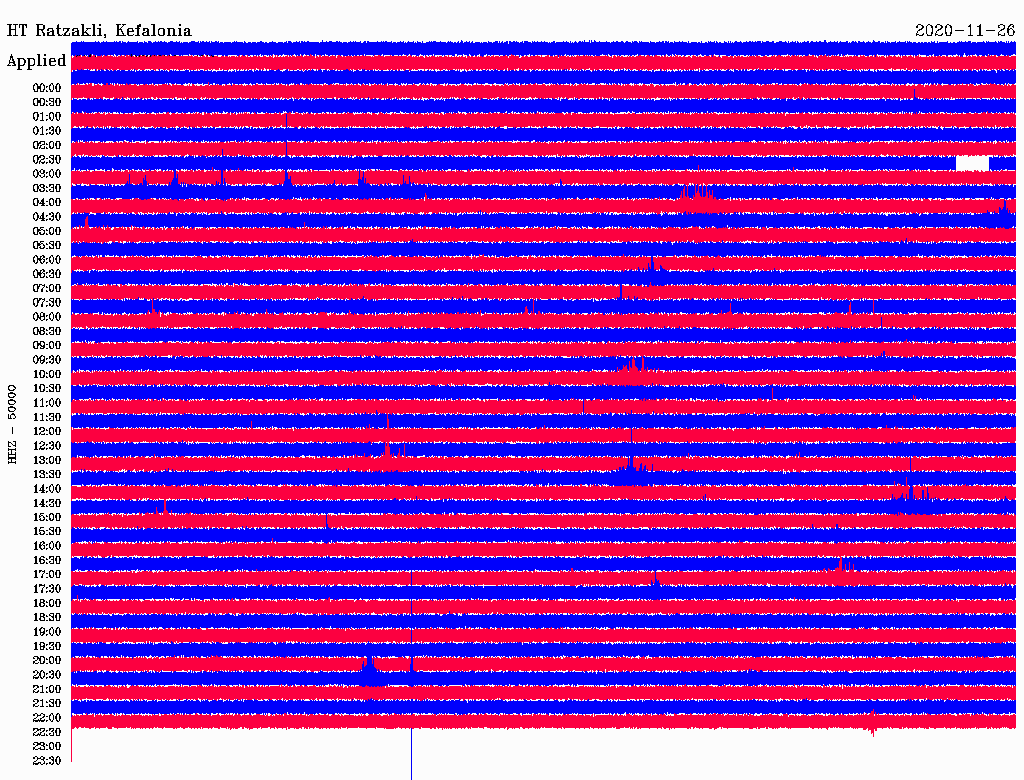Image resolution: width=1024 pixels, height=780 pixels.
Task: Click the HHZ - 50000 axis label
Action: point(12,424)
